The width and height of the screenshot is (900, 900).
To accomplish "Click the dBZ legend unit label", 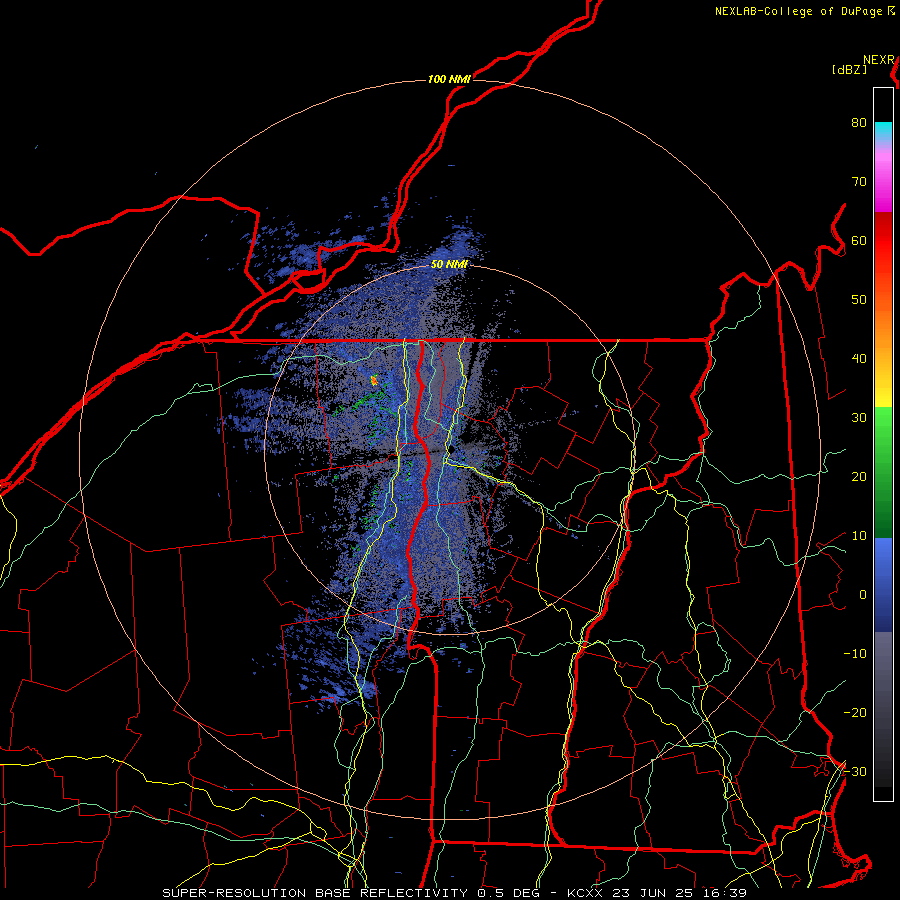I will pos(849,69).
